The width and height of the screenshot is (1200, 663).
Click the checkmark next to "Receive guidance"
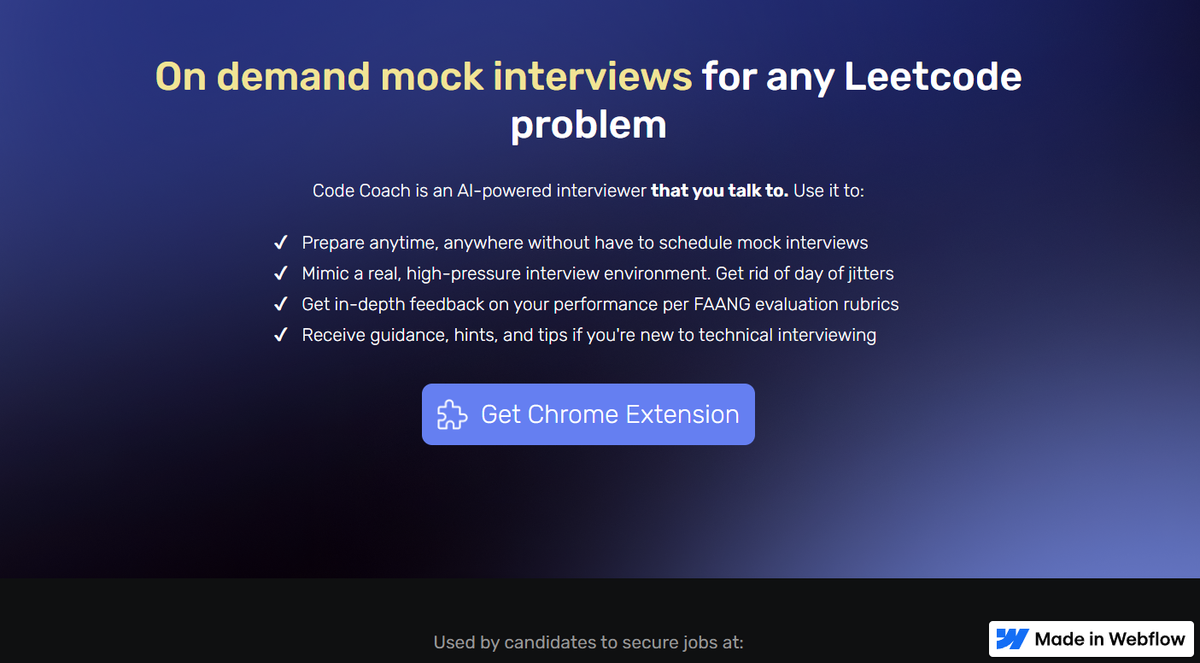click(281, 335)
